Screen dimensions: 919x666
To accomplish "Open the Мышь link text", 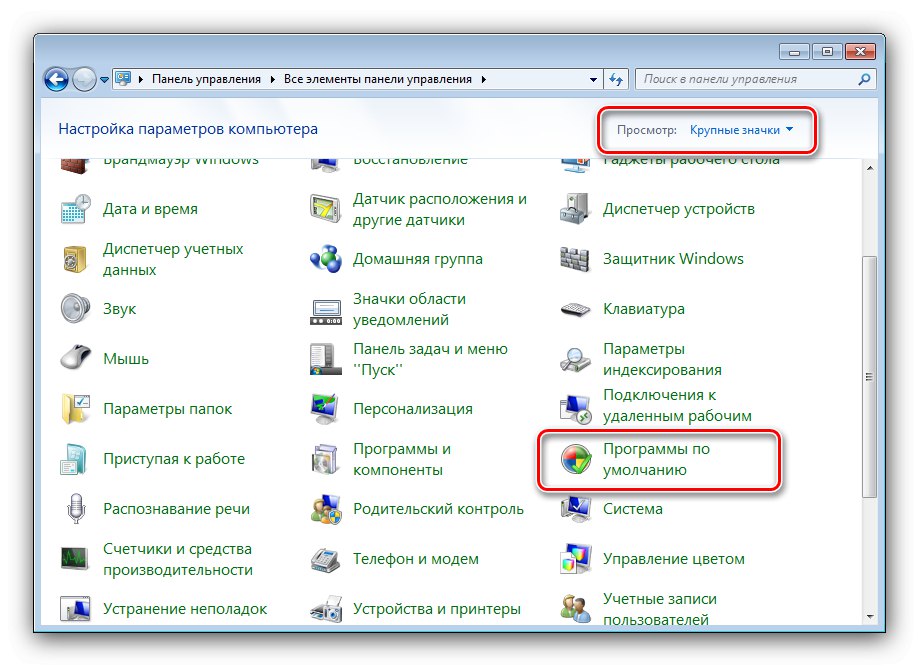I will coord(126,359).
